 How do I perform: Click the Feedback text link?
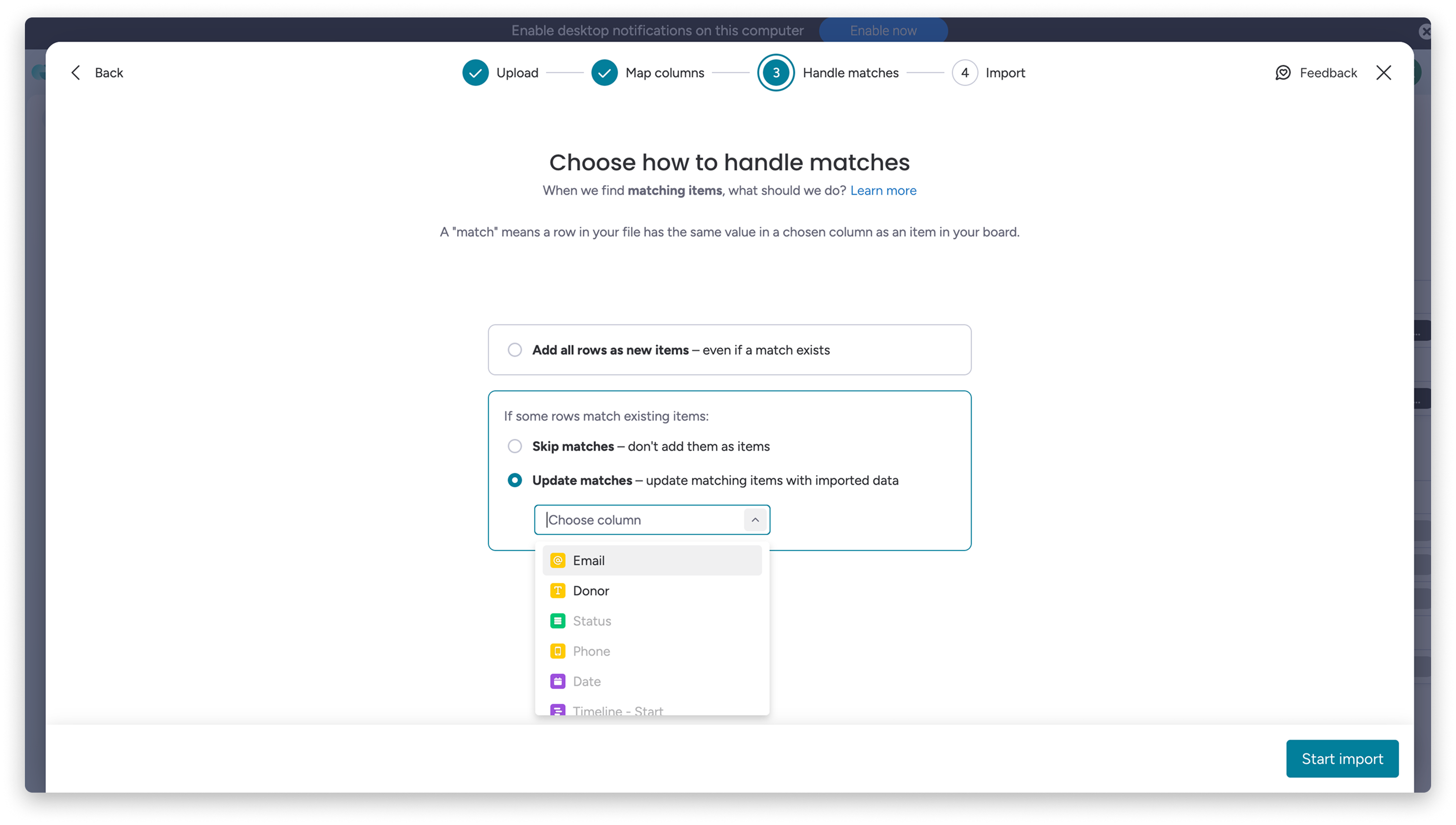coord(1328,73)
